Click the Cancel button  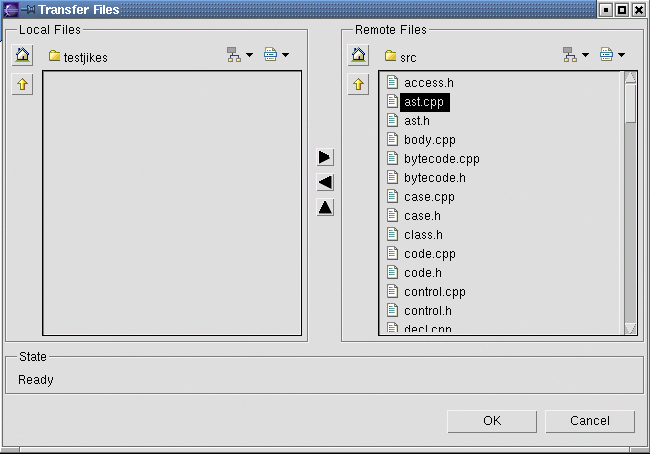tap(590, 421)
